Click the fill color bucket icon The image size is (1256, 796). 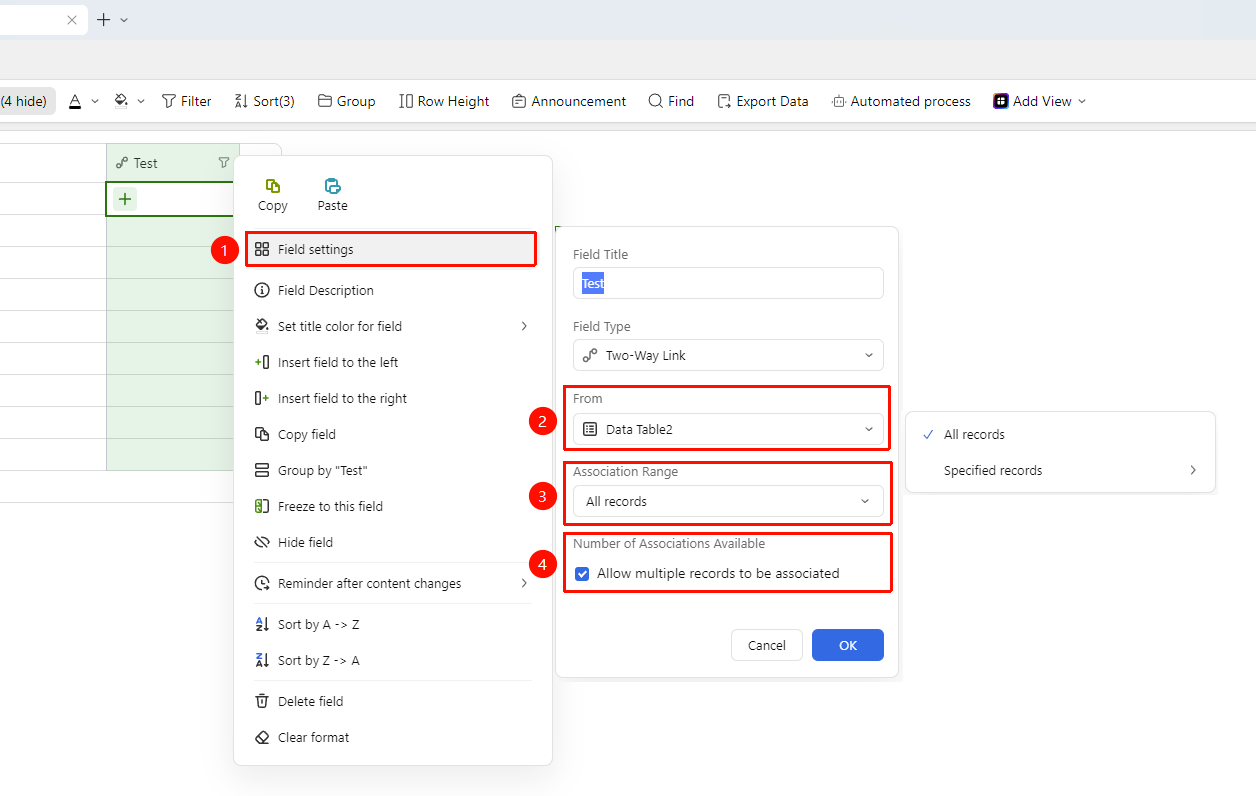tap(121, 101)
